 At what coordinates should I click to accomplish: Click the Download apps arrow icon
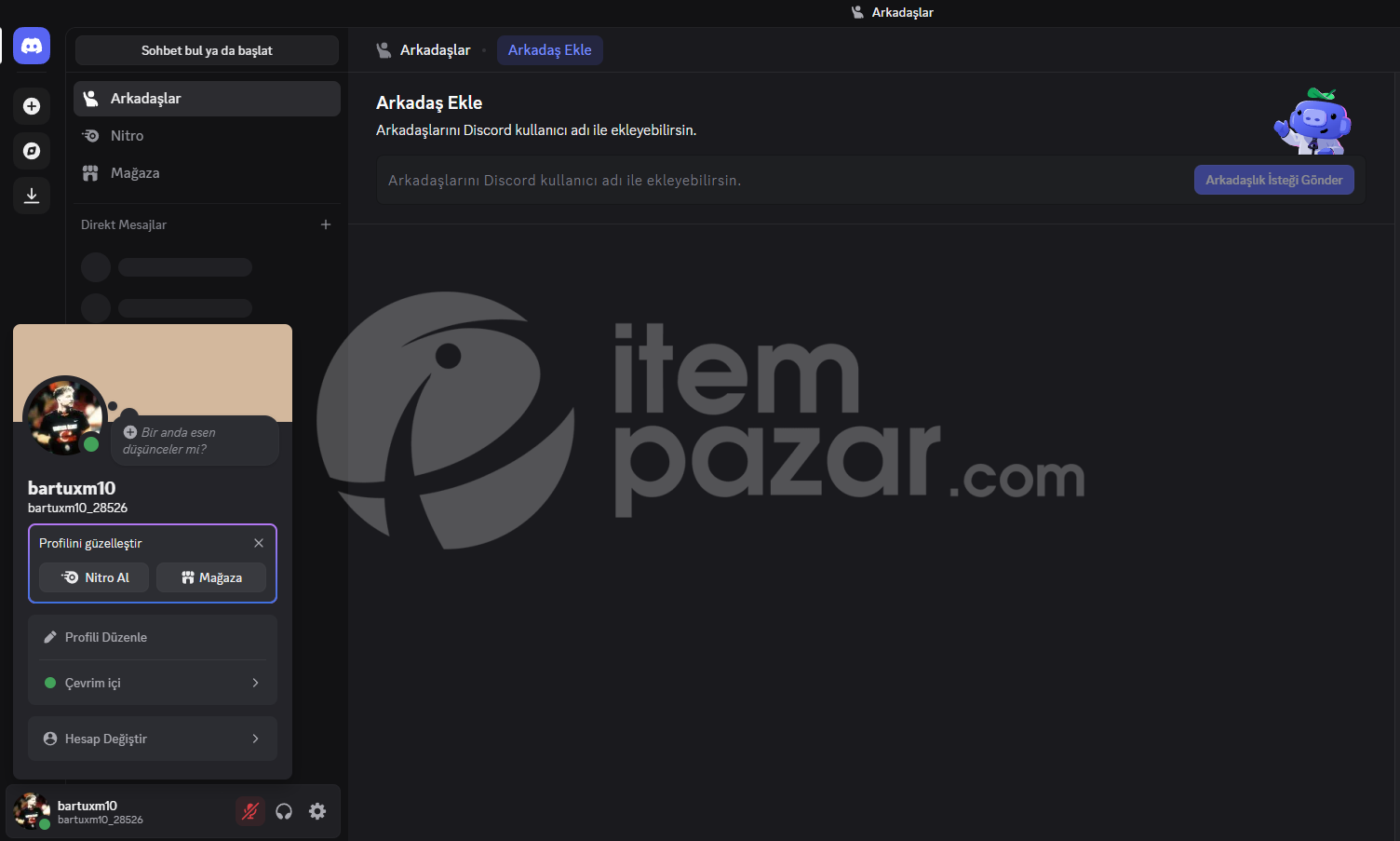(x=32, y=196)
